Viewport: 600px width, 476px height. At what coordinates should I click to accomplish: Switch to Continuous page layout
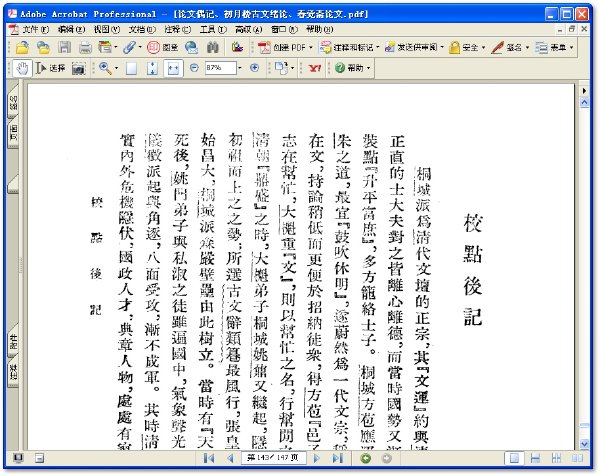[535, 458]
